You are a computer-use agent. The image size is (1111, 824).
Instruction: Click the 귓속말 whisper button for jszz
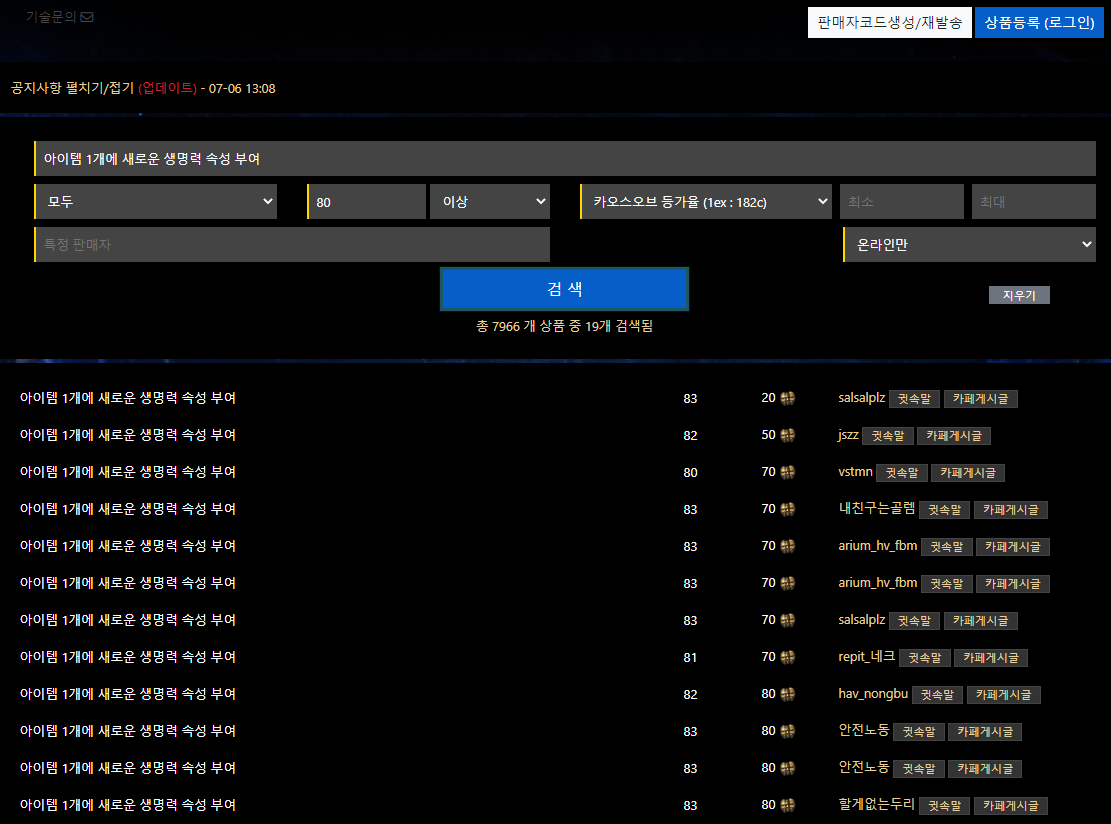[x=888, y=436]
